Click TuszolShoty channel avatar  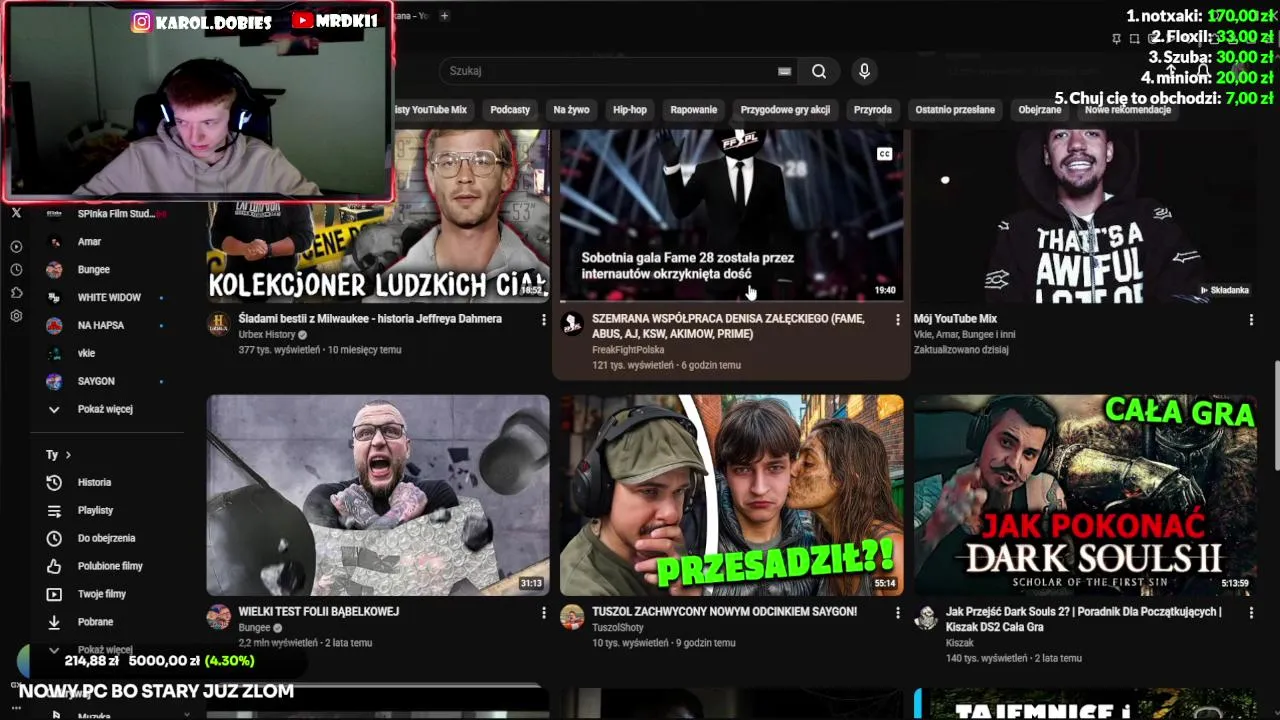(x=572, y=616)
